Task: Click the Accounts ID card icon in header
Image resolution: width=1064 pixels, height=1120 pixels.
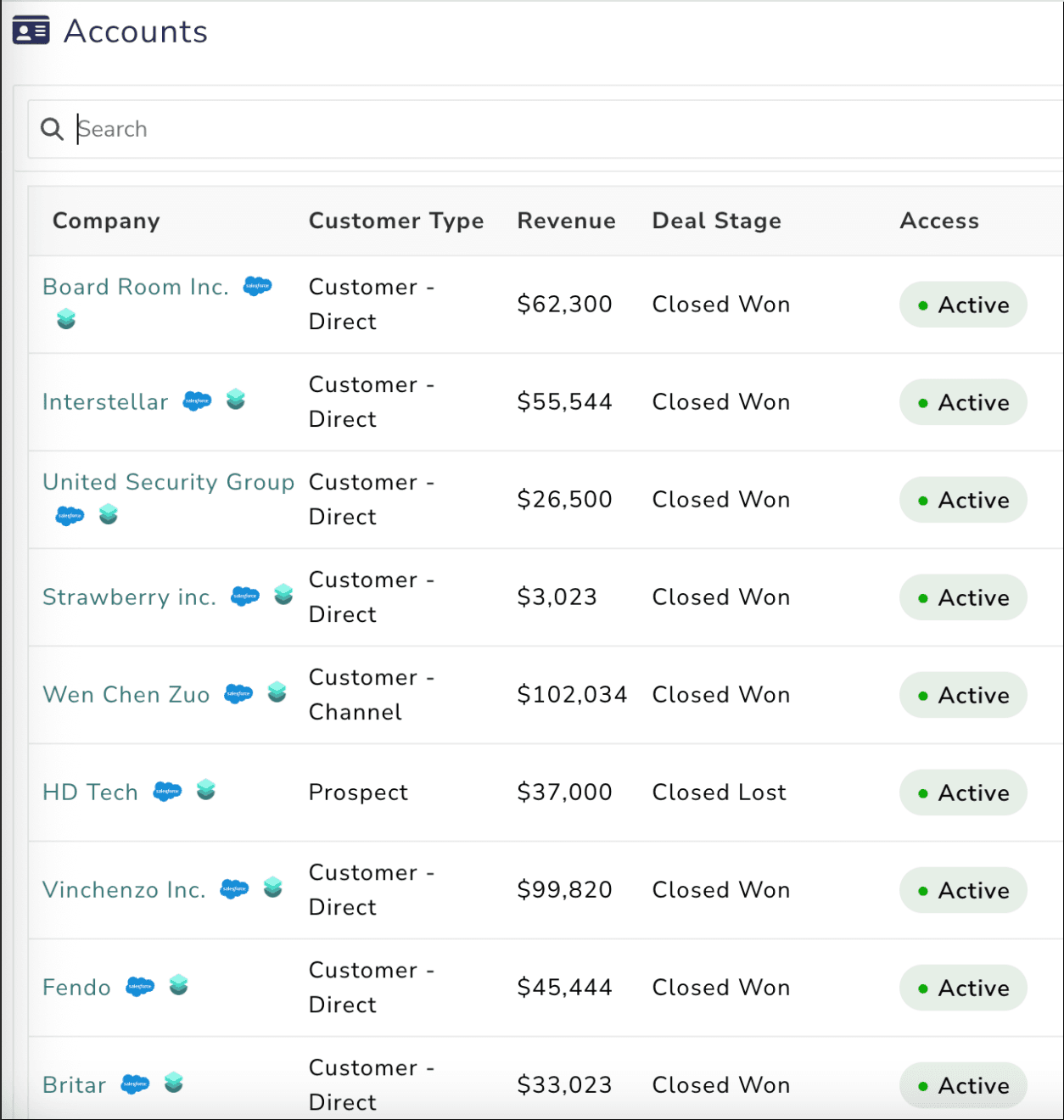Action: tap(31, 31)
